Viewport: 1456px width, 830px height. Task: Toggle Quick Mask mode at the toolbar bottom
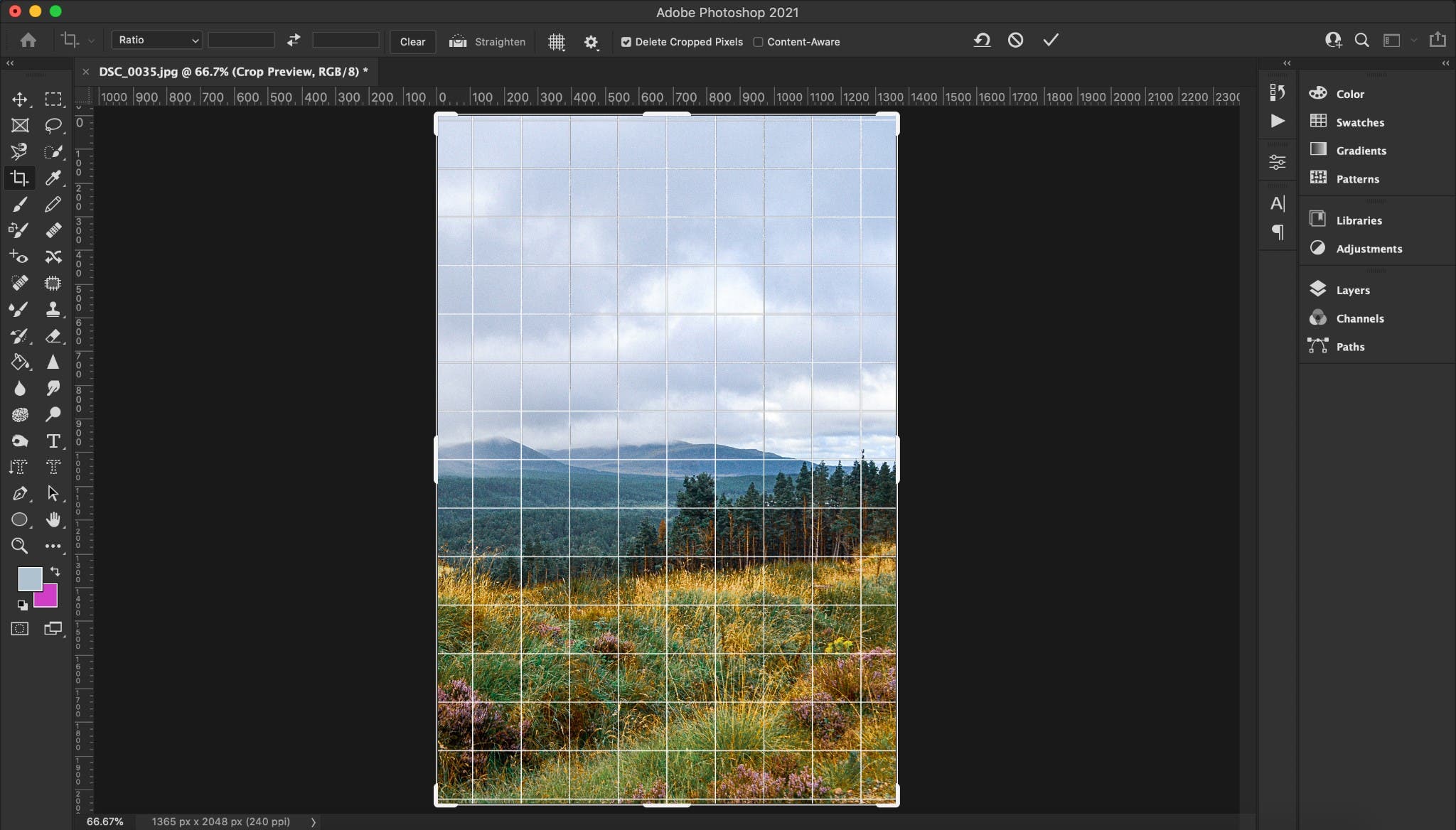(19, 627)
